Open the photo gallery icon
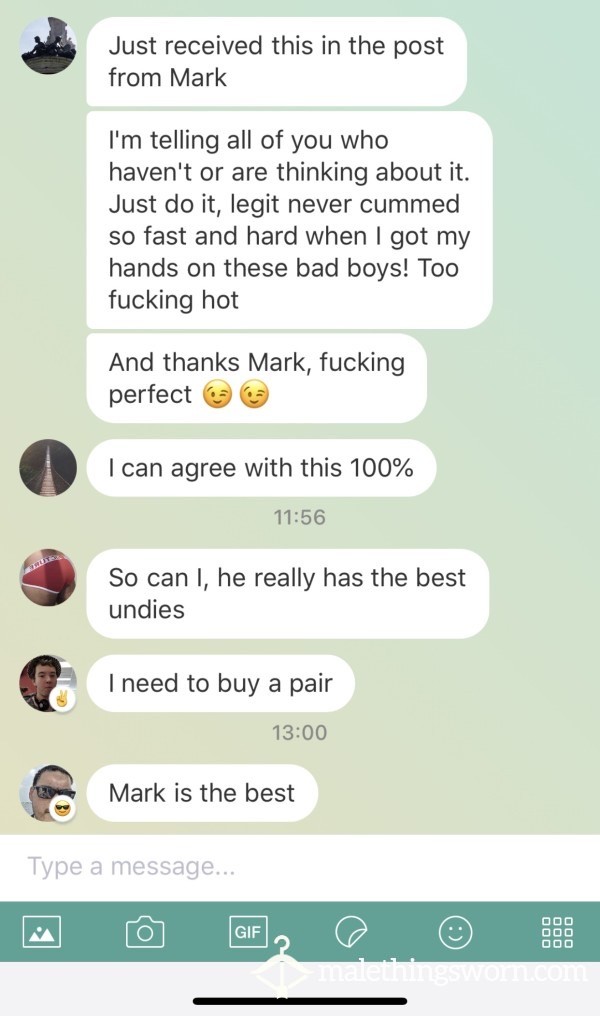Viewport: 600px width, 1016px height. click(x=41, y=932)
